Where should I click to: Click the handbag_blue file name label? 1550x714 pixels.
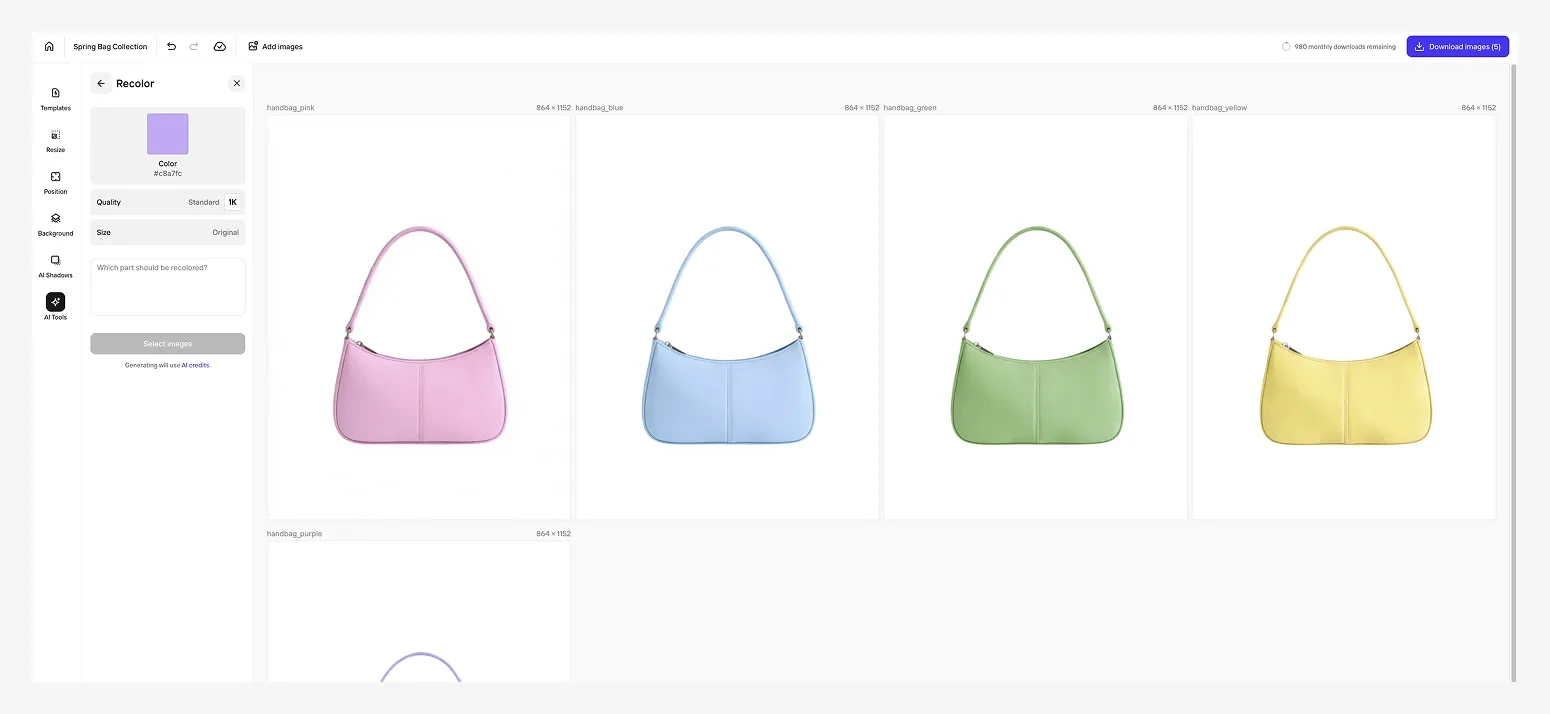point(600,108)
